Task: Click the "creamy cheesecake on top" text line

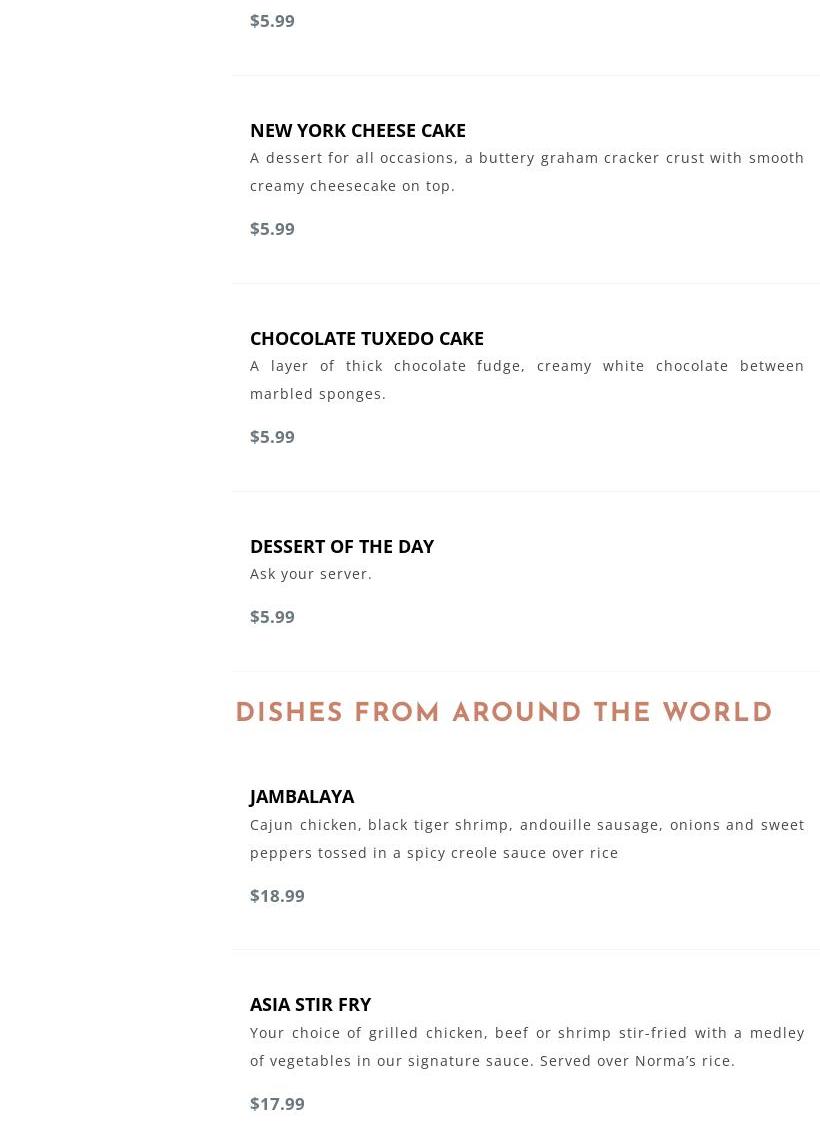Action: point(352,186)
